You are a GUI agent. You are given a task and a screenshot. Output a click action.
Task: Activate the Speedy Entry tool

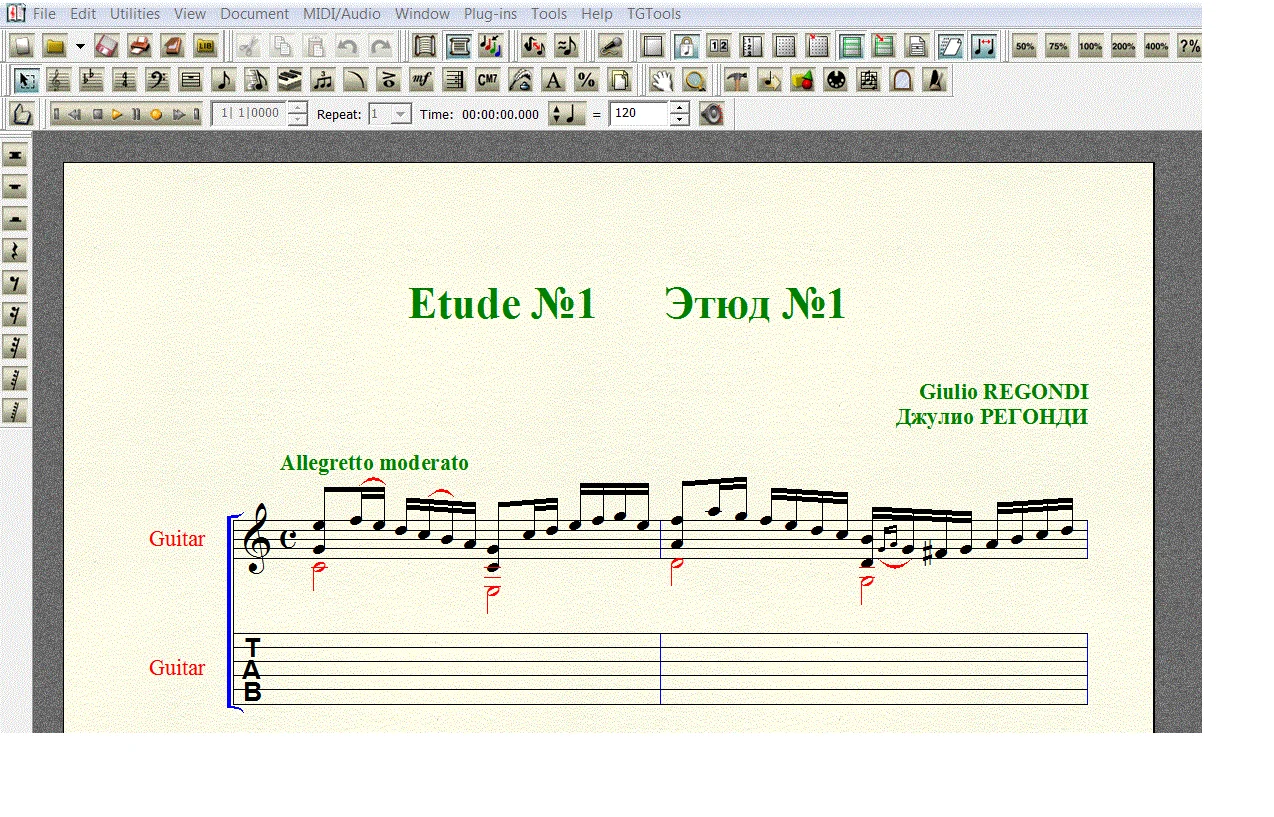[257, 80]
